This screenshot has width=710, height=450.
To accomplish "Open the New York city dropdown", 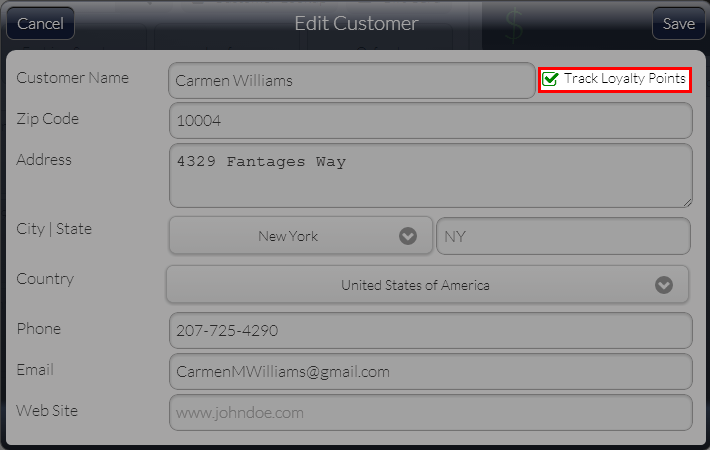I will tap(301, 235).
